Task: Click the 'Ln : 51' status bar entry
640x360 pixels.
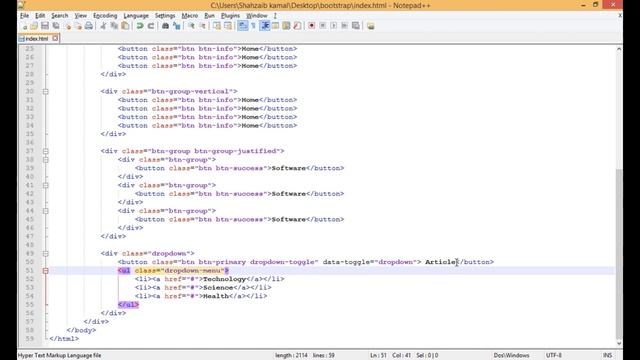Action: coord(378,356)
